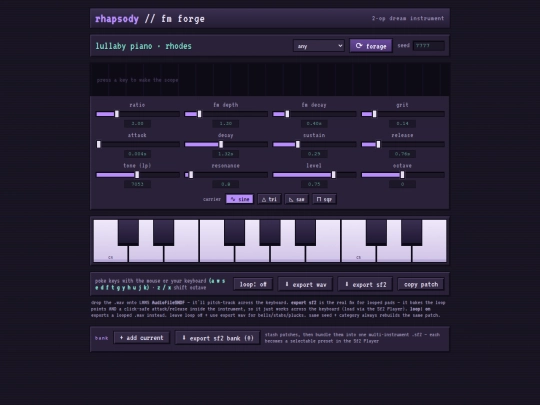Select the sine carrier waveform

240,199
